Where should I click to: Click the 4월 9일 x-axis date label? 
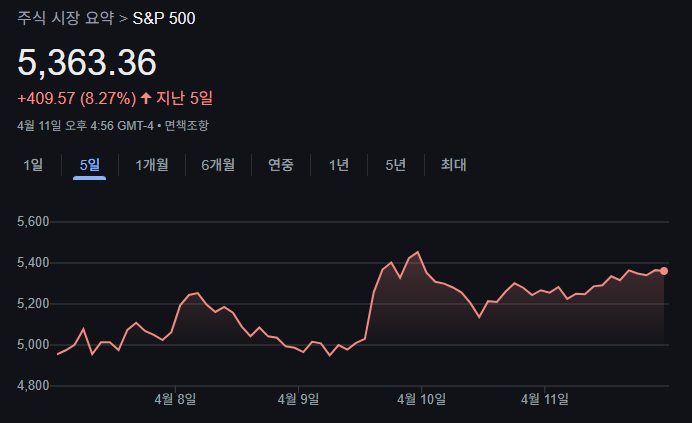[298, 400]
